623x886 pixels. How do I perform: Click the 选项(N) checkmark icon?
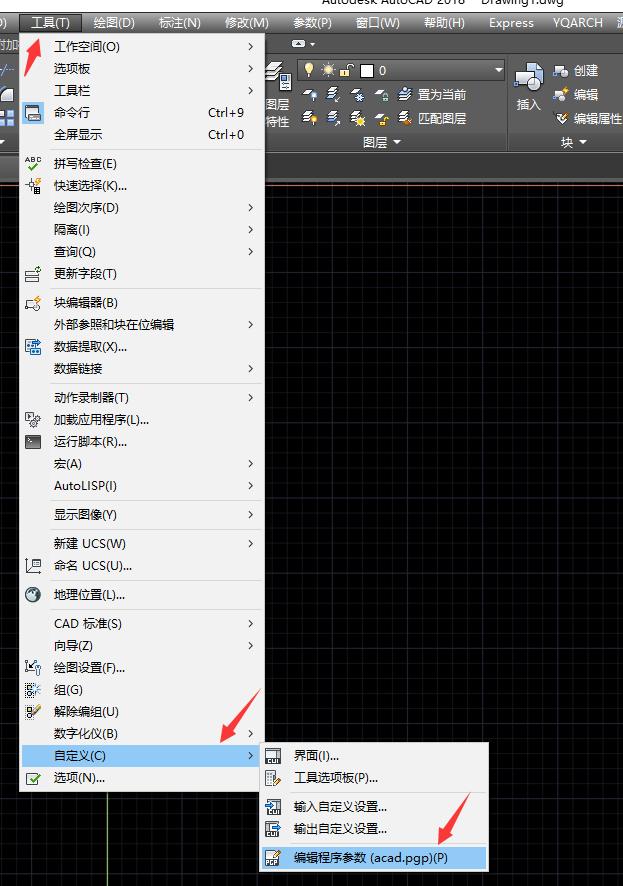point(33,778)
